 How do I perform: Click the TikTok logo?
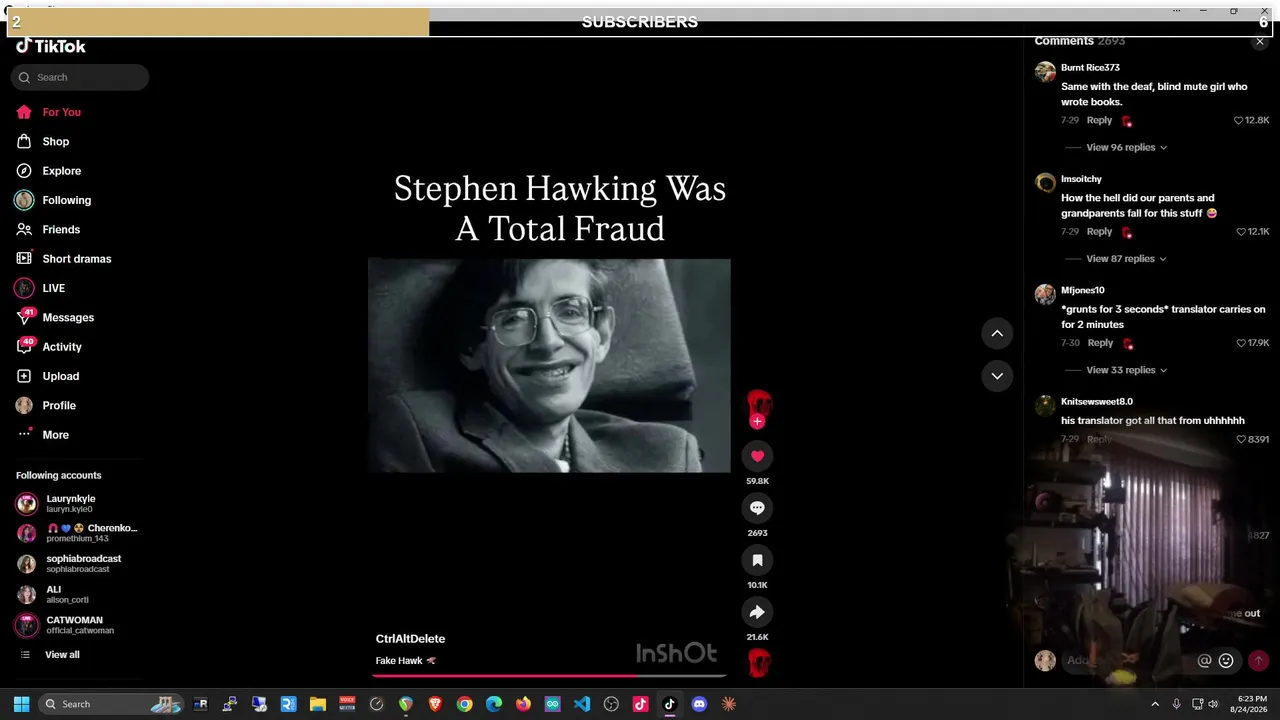pyautogui.click(x=51, y=46)
